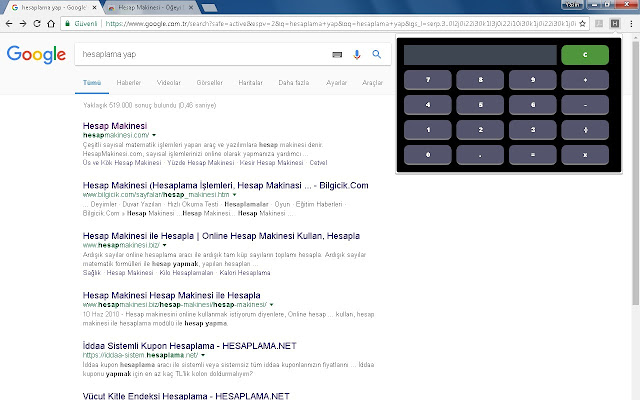Open the calculator extension H icon
This screenshot has height=400, width=640.
[615, 24]
